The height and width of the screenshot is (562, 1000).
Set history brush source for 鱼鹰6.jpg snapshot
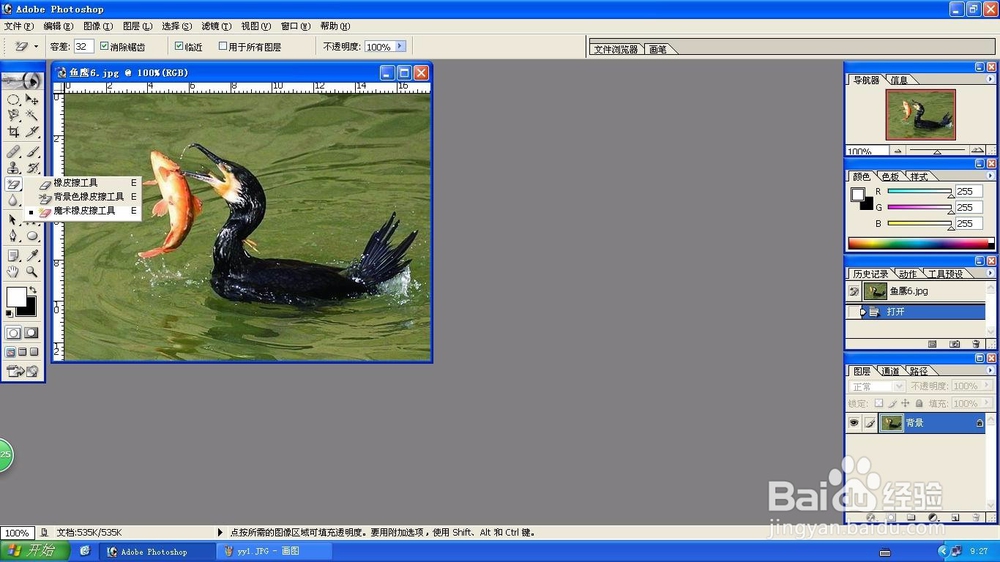point(854,292)
